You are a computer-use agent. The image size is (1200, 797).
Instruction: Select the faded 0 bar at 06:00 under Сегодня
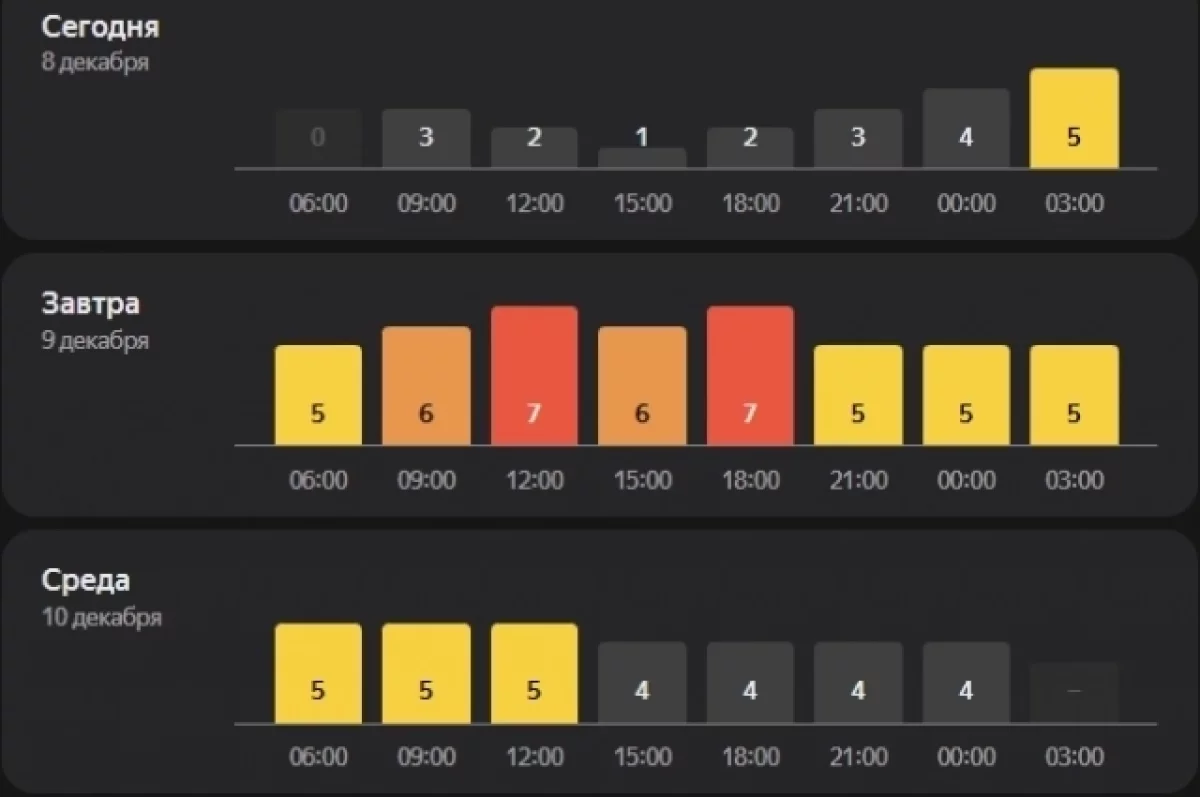tap(318, 139)
